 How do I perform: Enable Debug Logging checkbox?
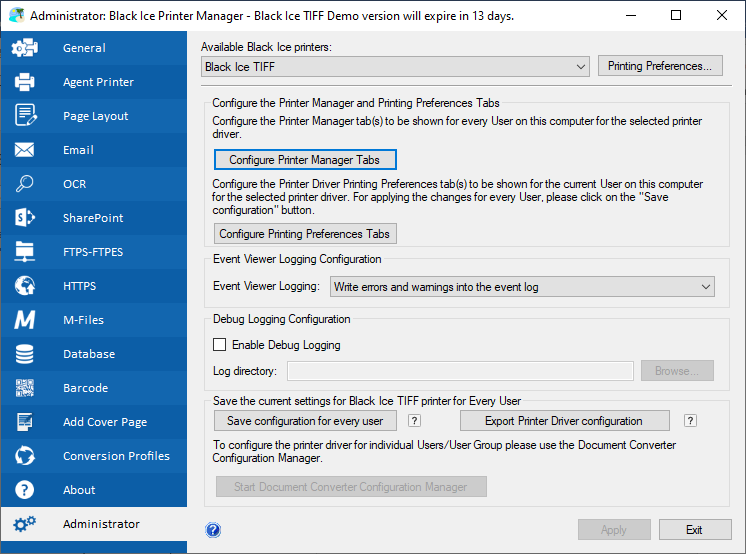point(219,345)
